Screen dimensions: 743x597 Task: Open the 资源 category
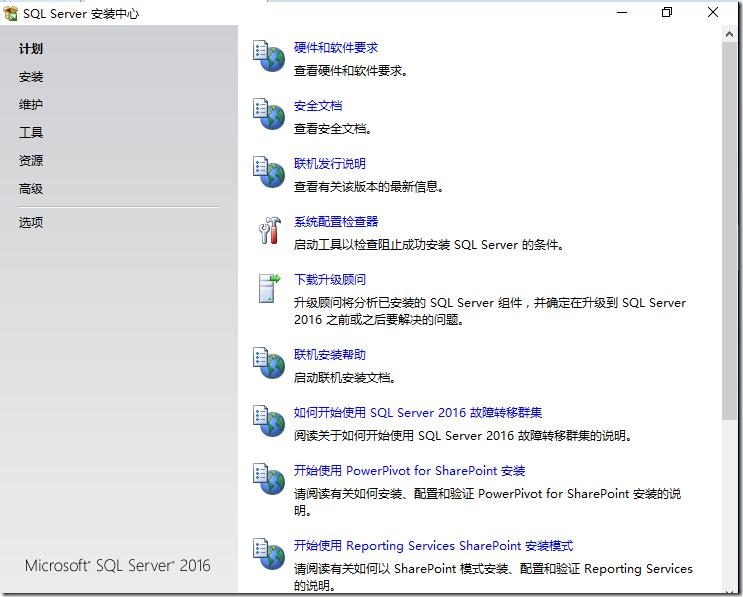31,161
